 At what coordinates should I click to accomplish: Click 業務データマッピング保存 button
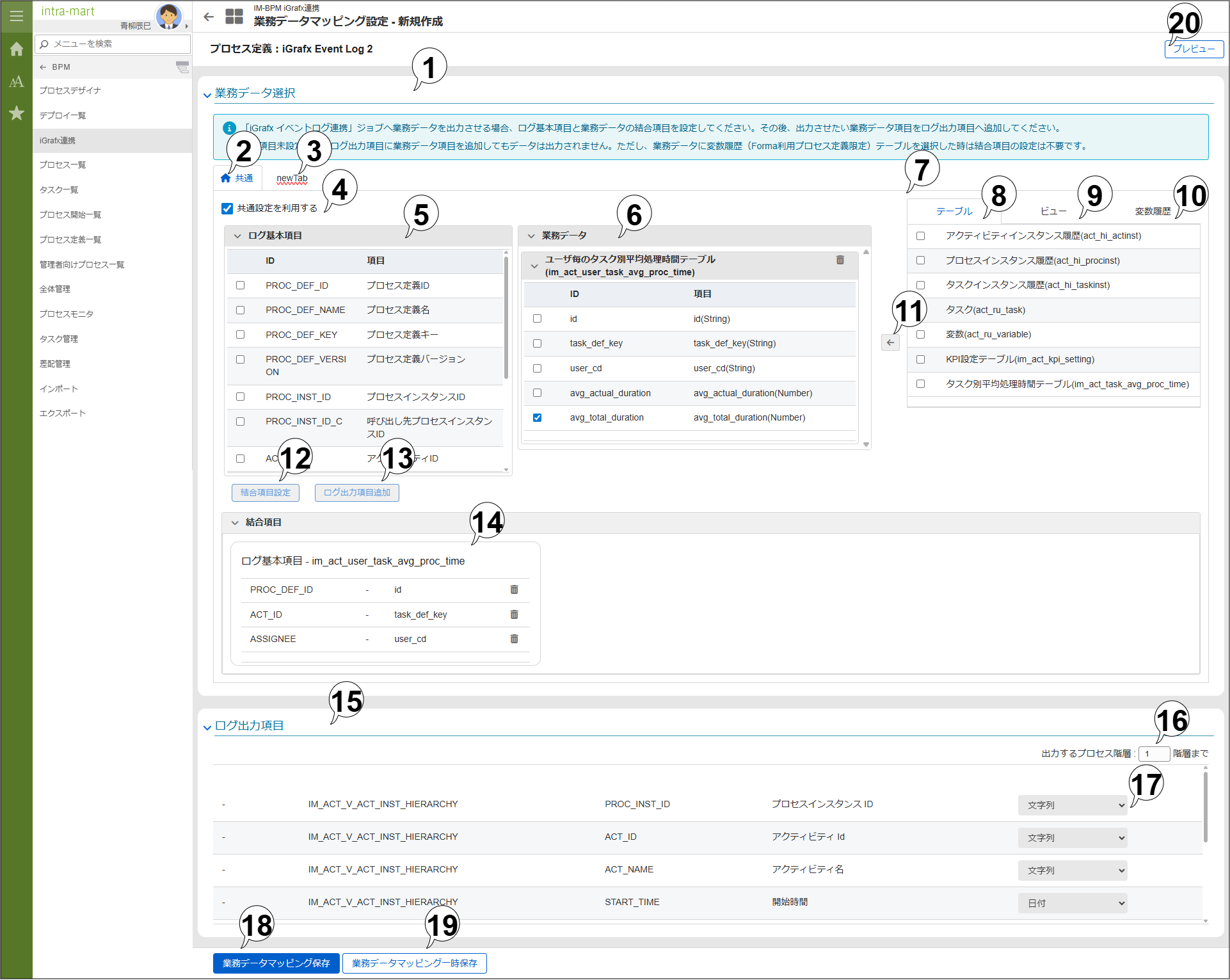point(276,963)
